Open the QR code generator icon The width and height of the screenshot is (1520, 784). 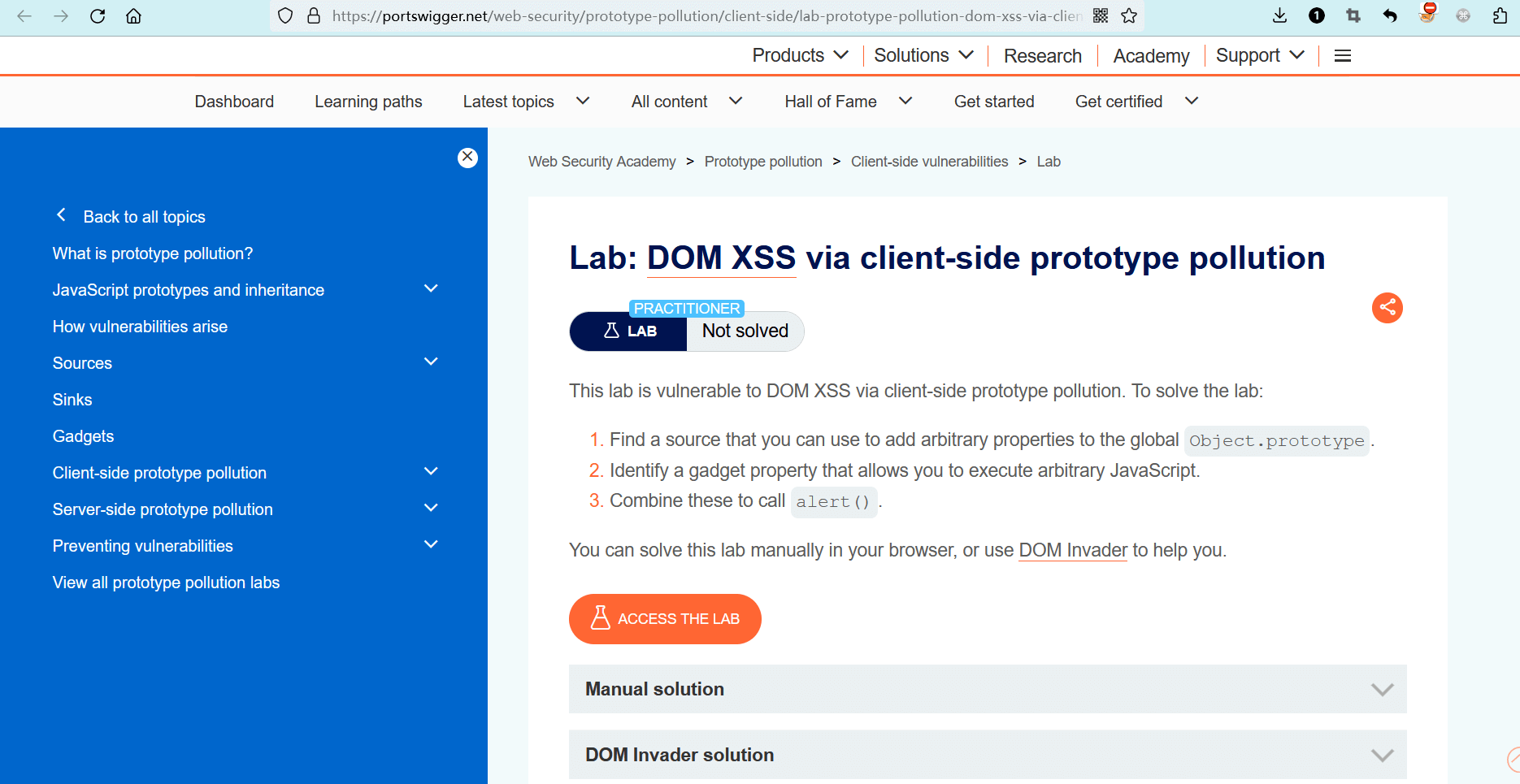pyautogui.click(x=1101, y=15)
